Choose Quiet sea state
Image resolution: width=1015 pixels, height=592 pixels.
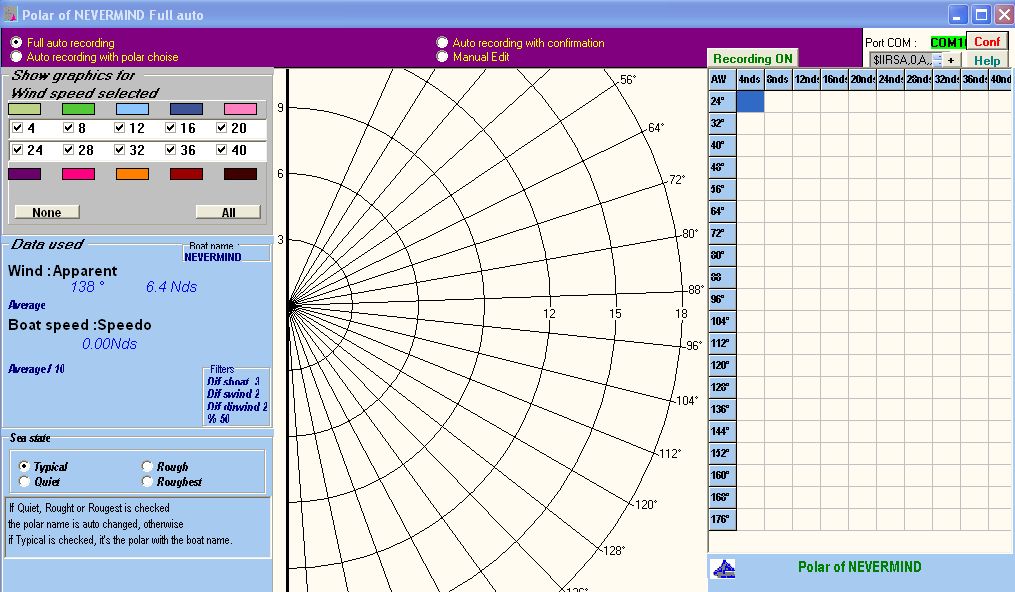24,481
